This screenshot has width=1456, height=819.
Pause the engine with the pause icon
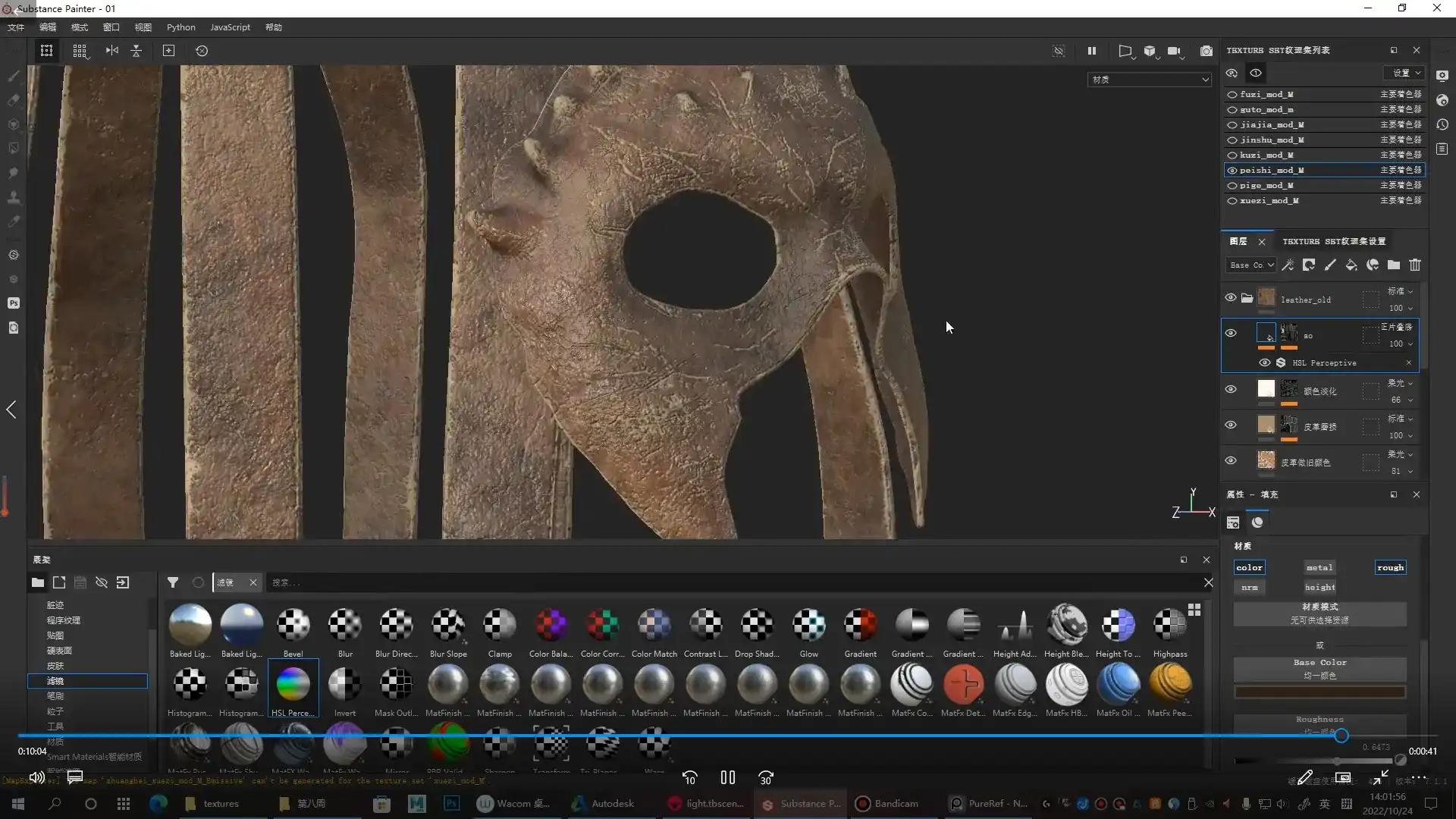coord(1092,51)
